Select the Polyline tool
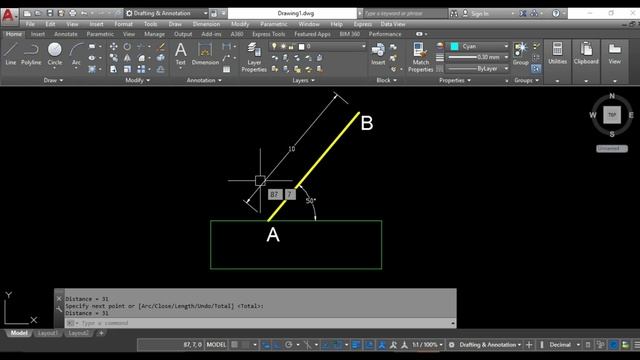 [31, 54]
